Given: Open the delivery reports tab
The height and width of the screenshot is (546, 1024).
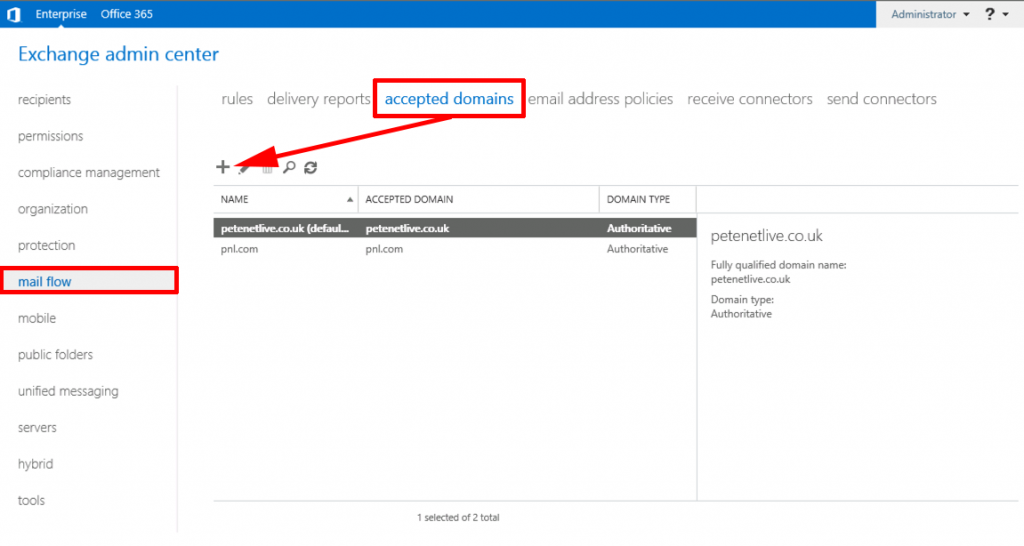Looking at the screenshot, I should pos(318,99).
